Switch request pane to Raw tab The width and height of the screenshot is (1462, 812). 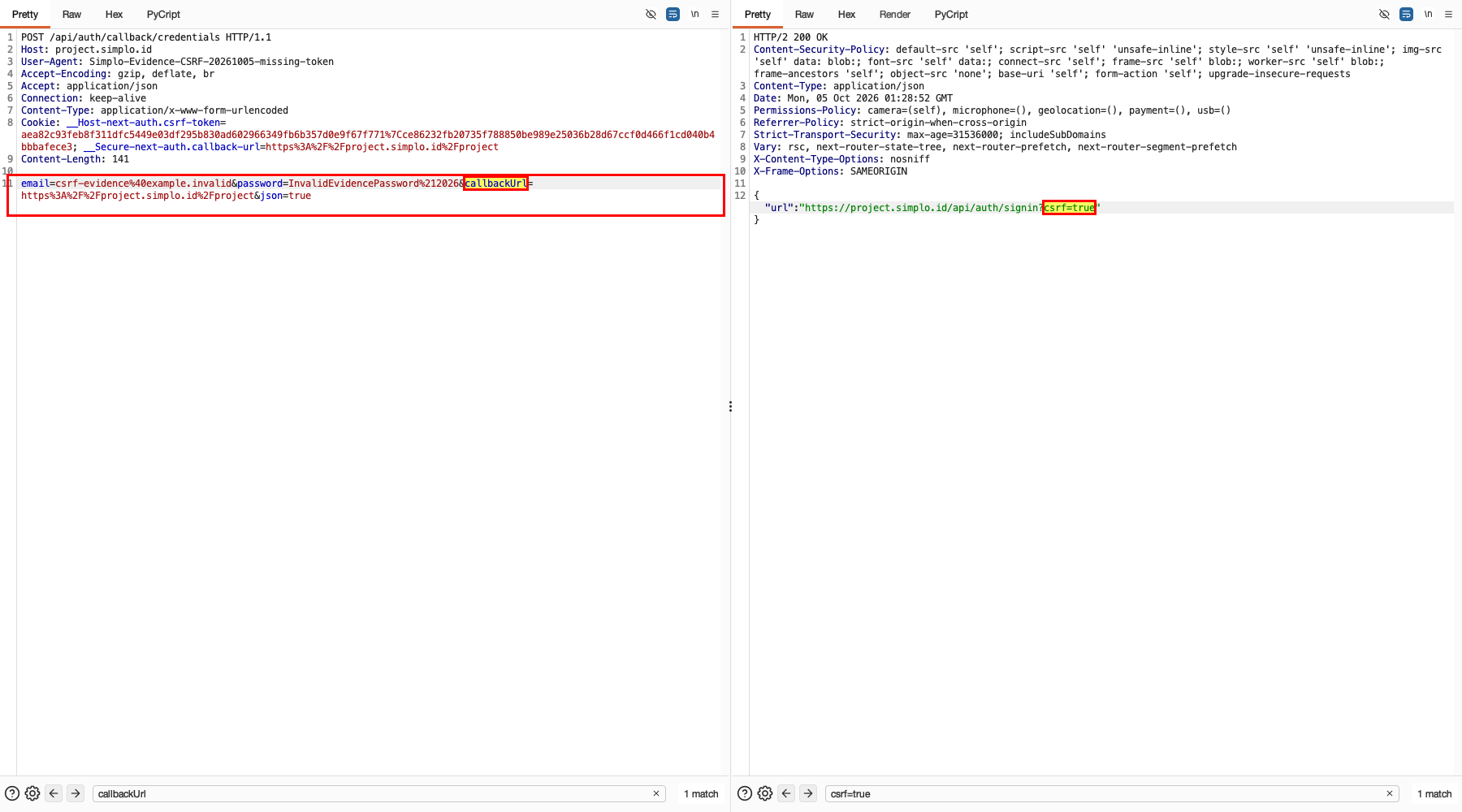(x=71, y=15)
